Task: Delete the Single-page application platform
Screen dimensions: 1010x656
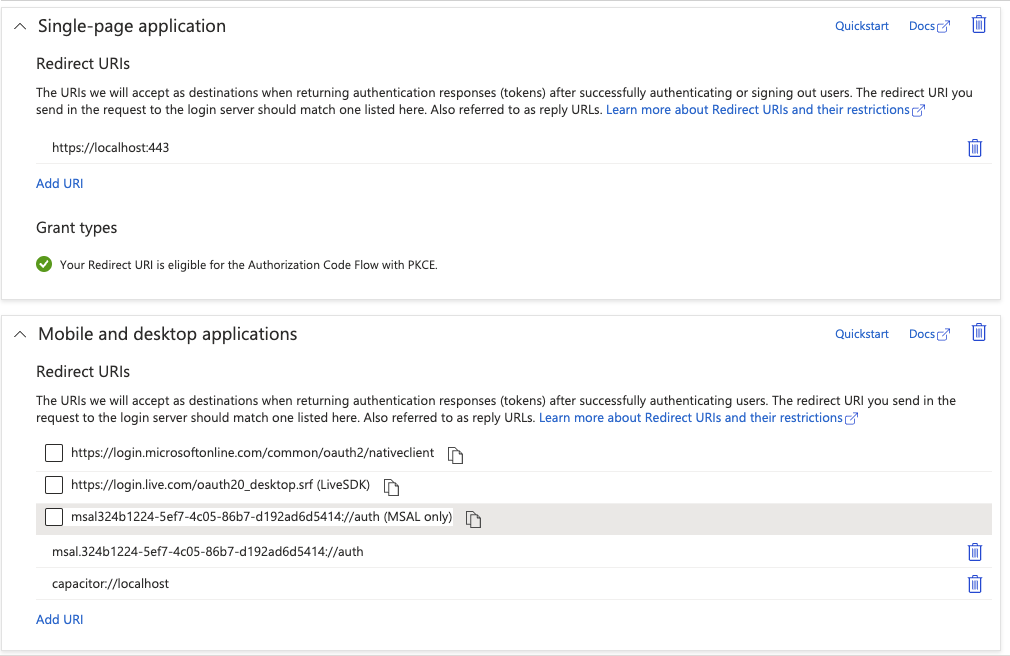Action: (x=979, y=25)
